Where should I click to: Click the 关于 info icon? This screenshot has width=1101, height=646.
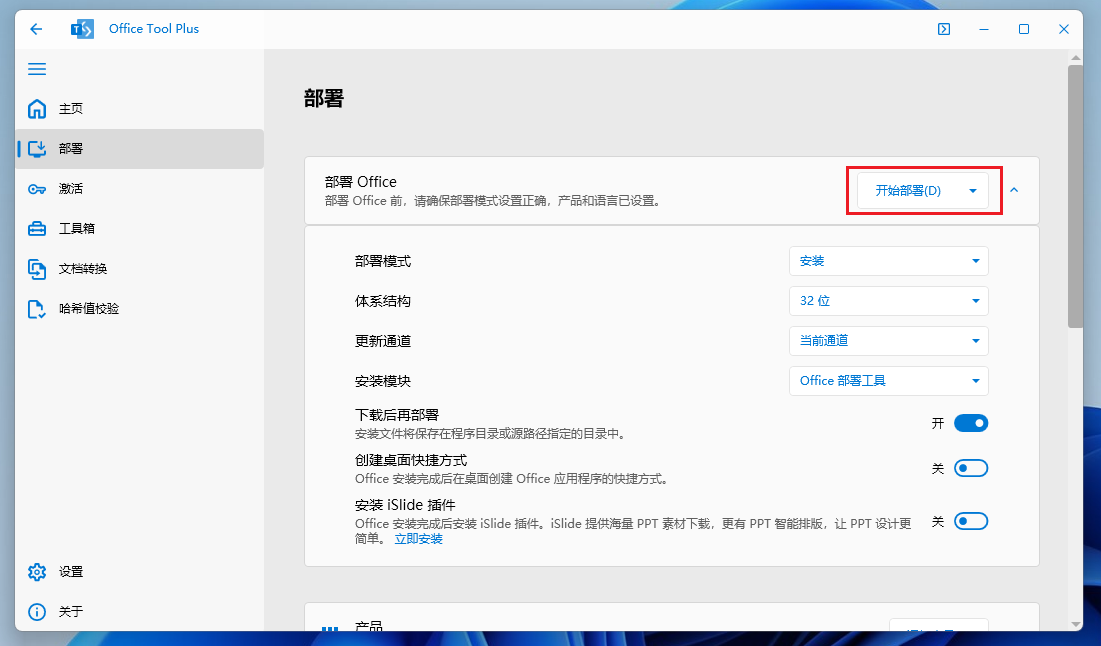(37, 612)
